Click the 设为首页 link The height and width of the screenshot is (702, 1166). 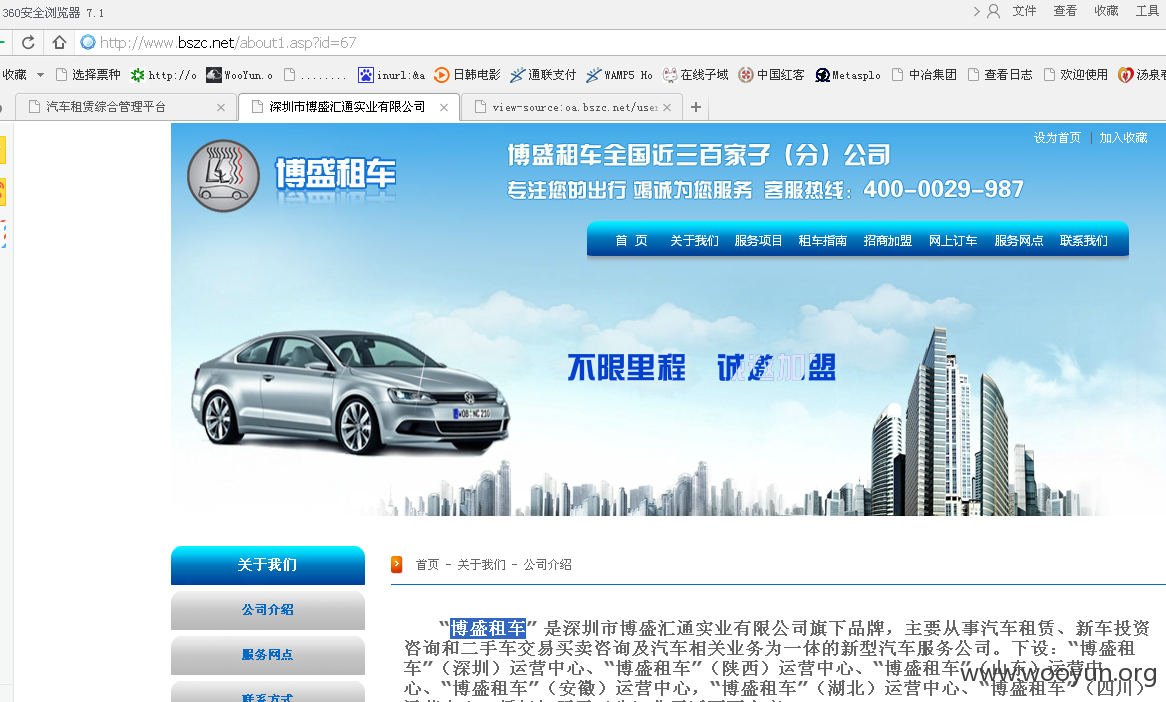pos(1057,138)
